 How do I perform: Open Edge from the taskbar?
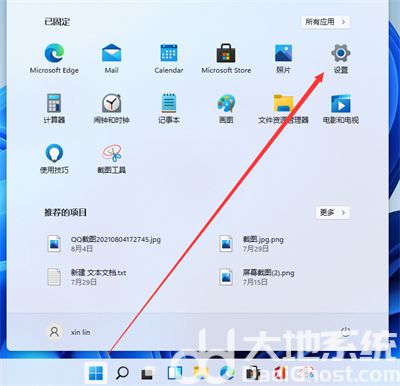click(227, 373)
